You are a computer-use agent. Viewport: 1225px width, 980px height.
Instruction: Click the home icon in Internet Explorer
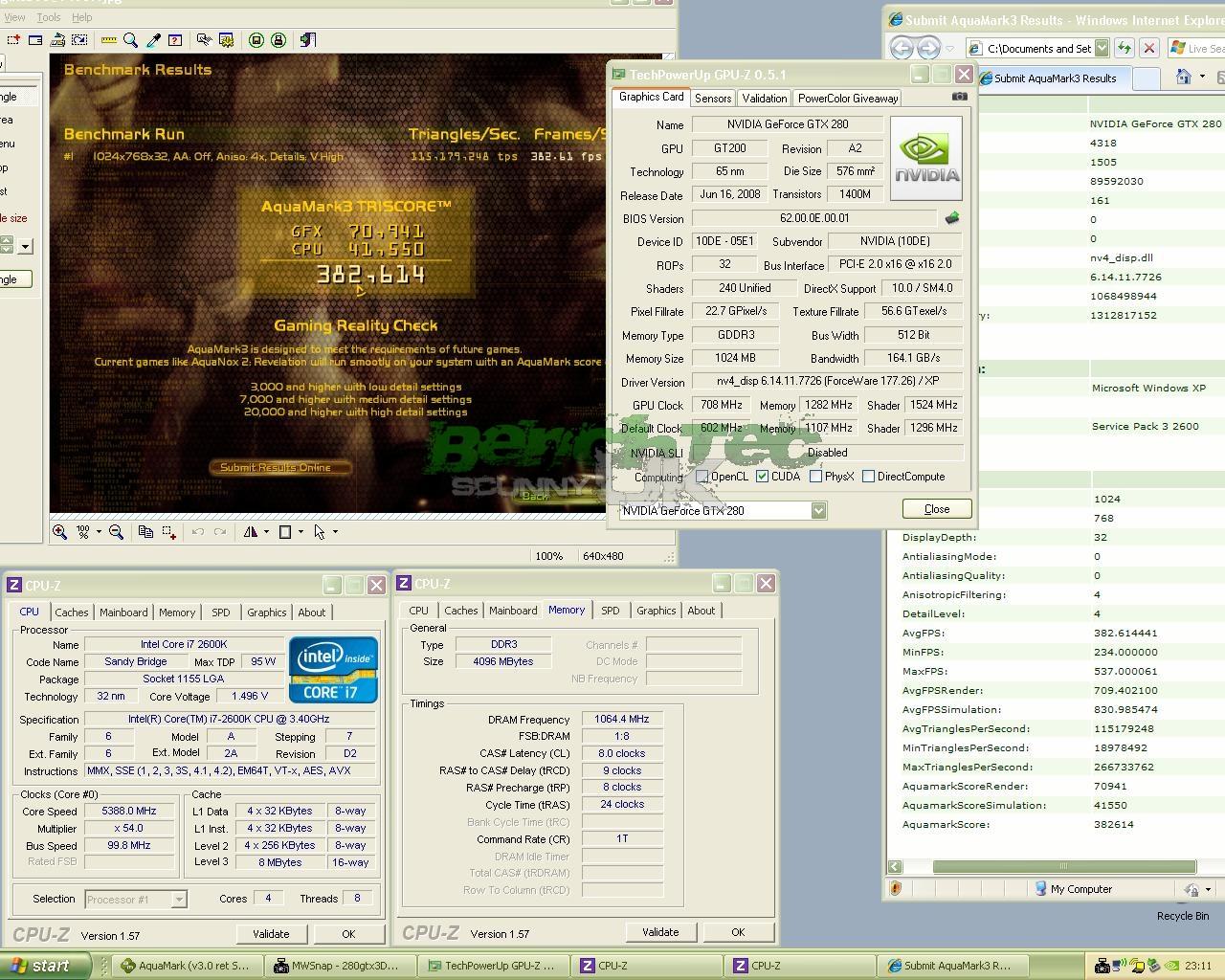click(x=1184, y=78)
